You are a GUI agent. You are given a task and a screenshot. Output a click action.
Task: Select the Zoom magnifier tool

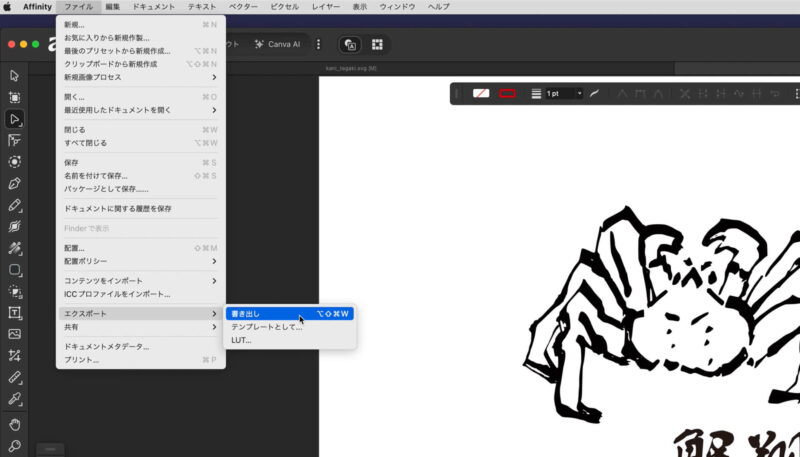pos(14,446)
